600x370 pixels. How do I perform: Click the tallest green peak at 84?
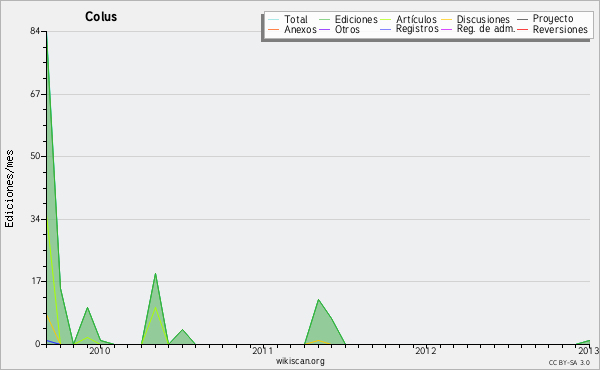(47, 32)
